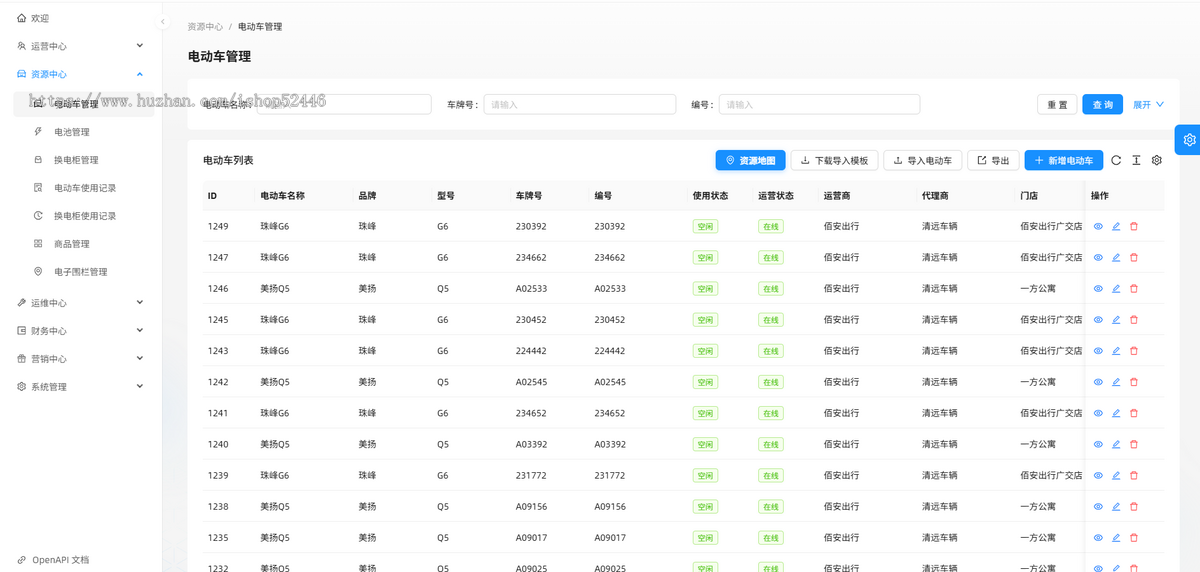
Task: Edit vehicle row 1247
Action: (1116, 257)
